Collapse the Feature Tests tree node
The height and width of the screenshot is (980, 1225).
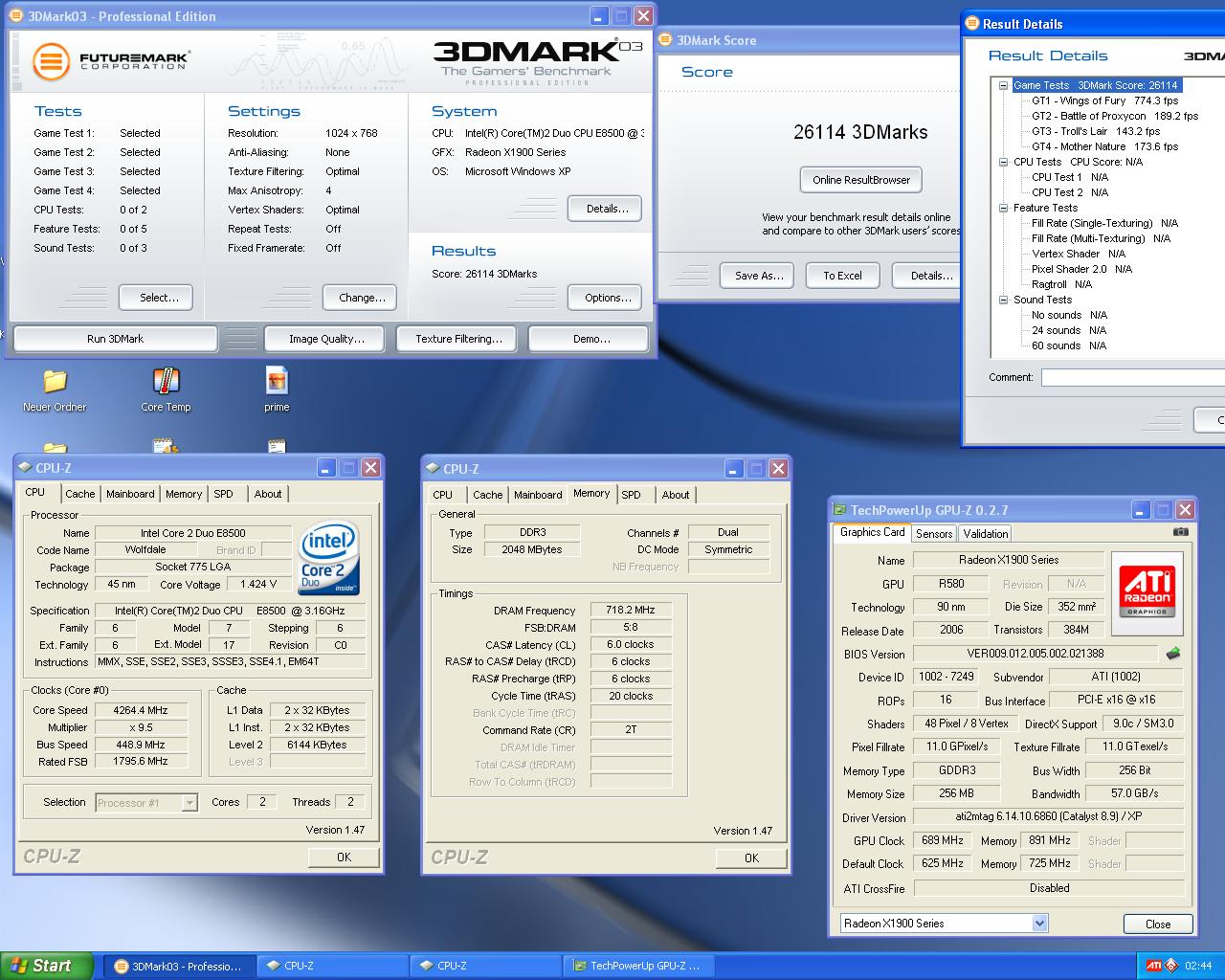pos(1003,208)
